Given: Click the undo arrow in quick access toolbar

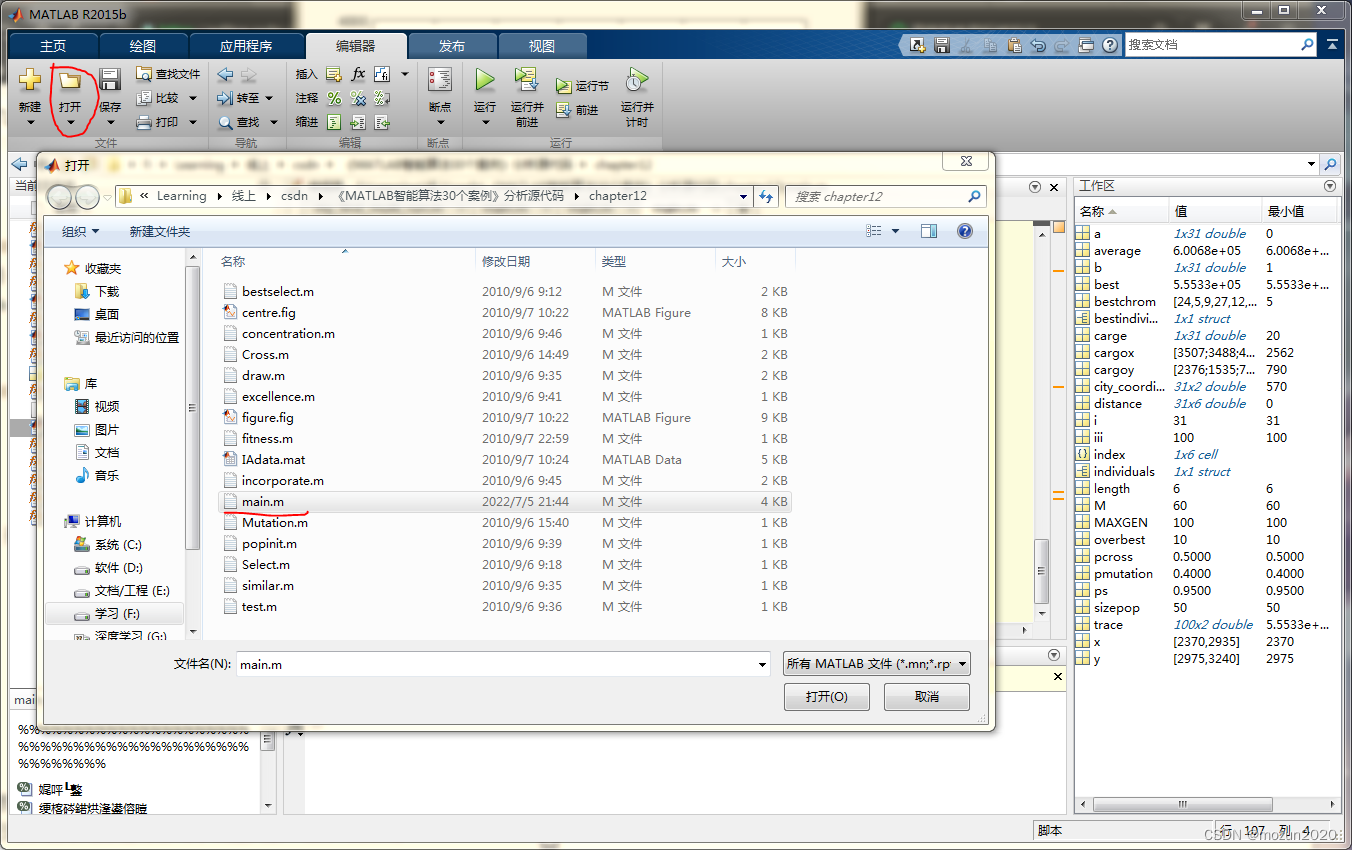Looking at the screenshot, I should pyautogui.click(x=1038, y=45).
